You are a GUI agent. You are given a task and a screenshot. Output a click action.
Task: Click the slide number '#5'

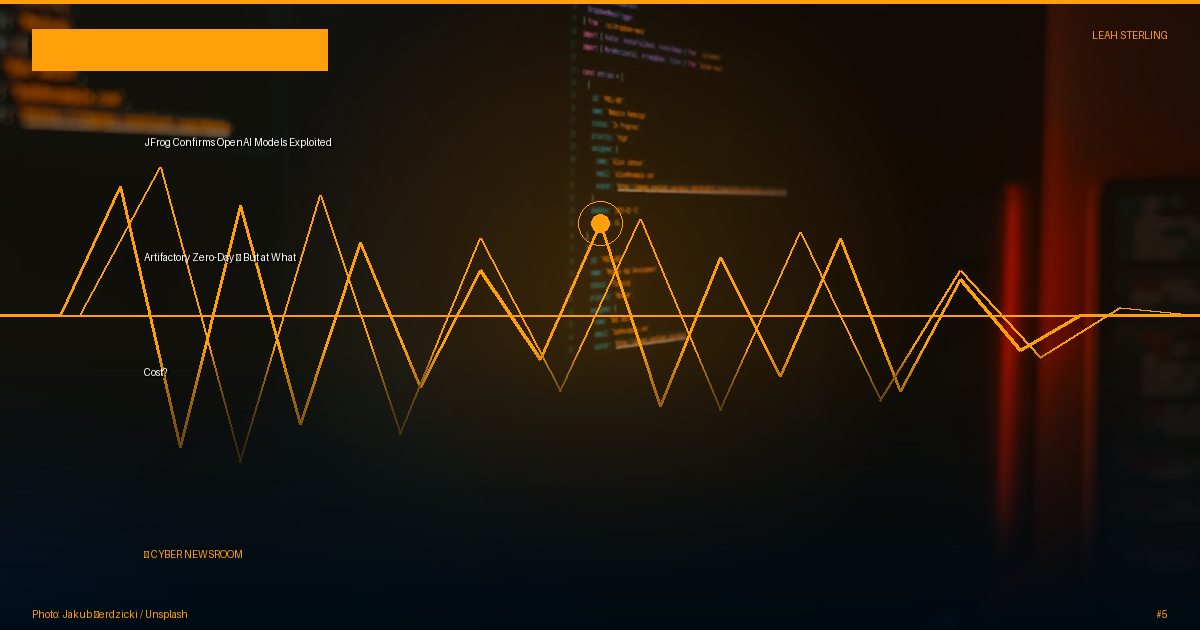[1162, 615]
